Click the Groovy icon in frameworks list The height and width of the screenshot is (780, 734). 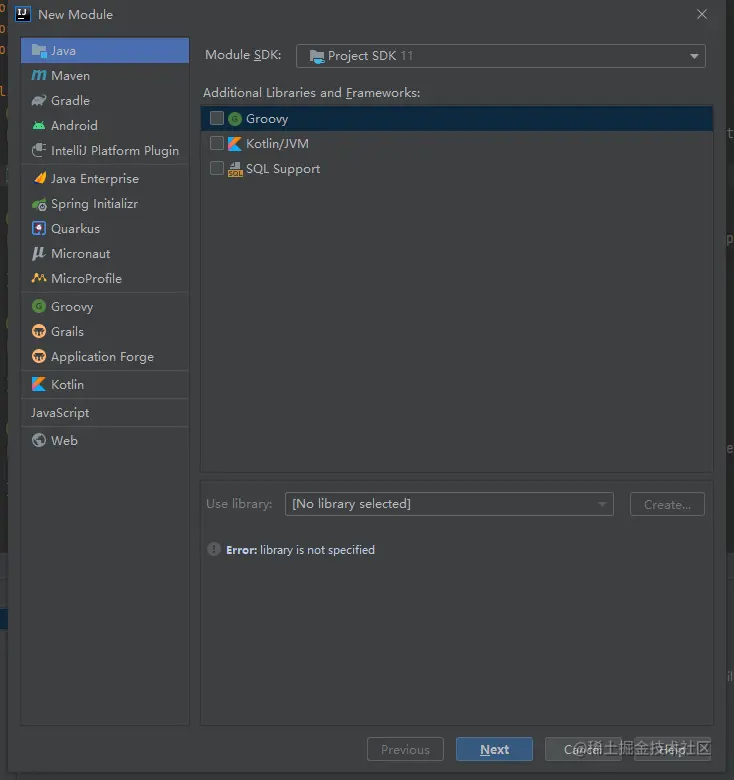pos(235,119)
